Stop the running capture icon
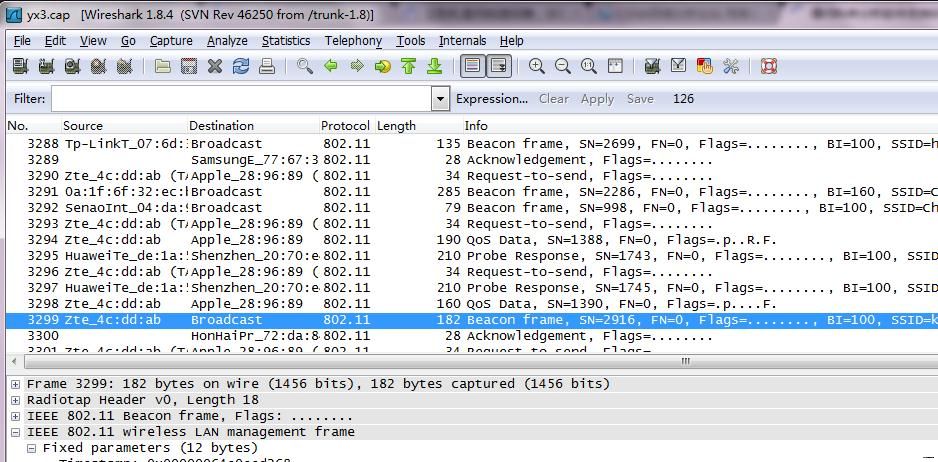The image size is (938, 462). [98, 66]
